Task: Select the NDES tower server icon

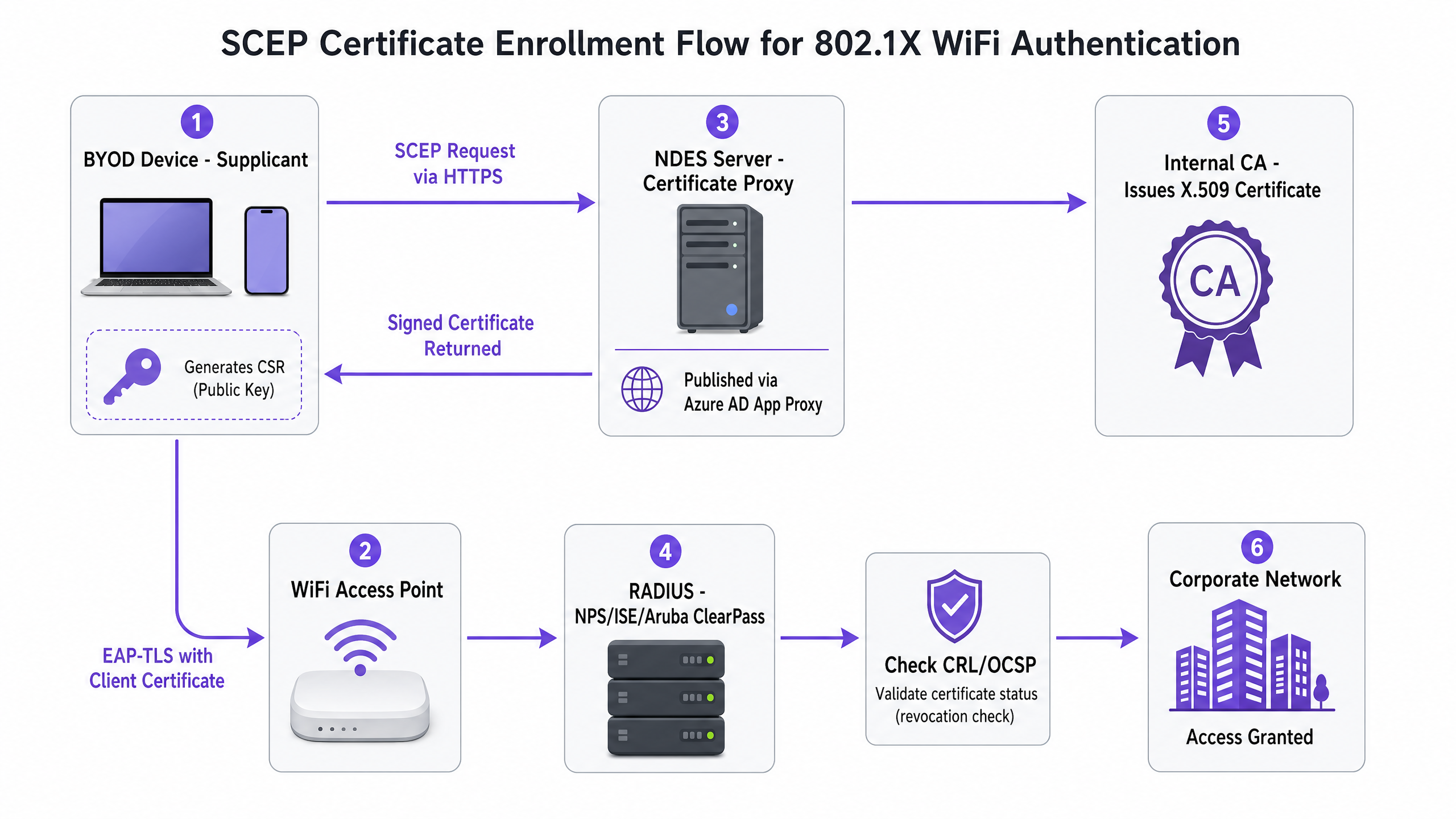Action: click(x=719, y=268)
